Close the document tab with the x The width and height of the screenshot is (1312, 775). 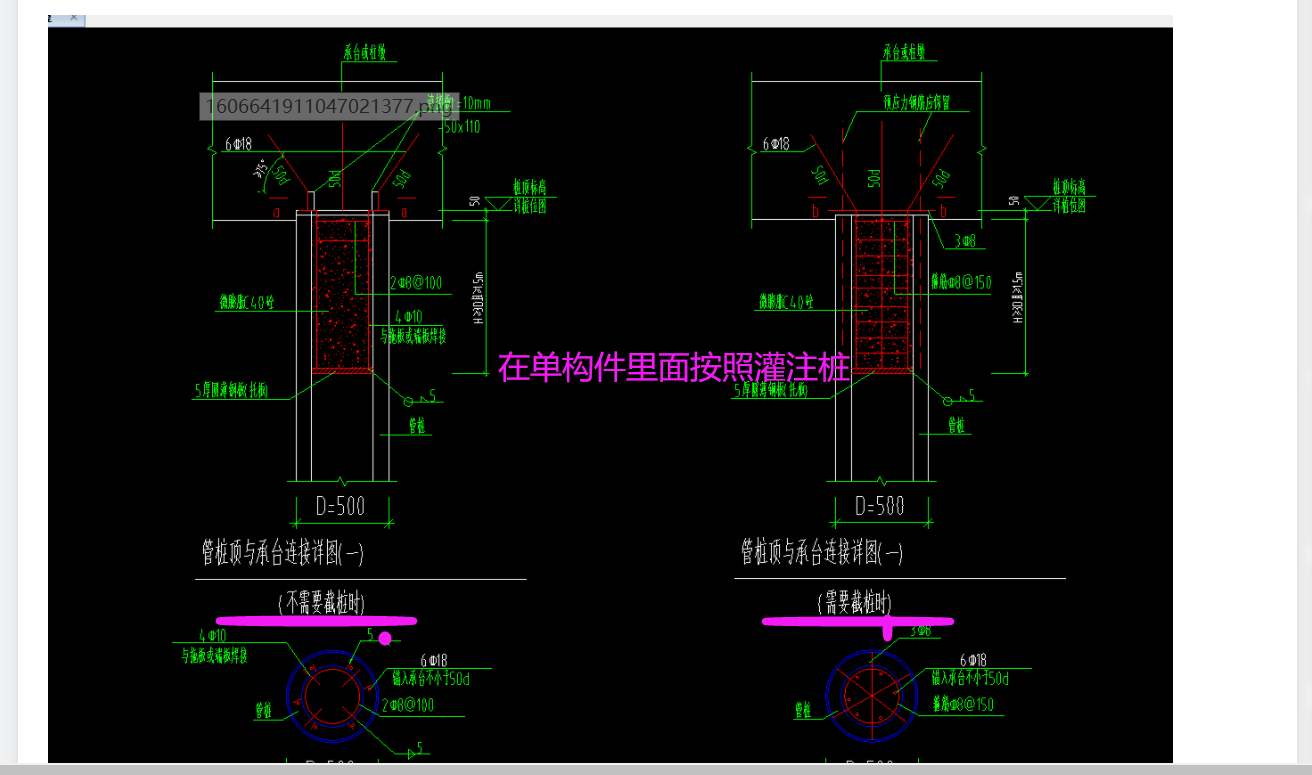coord(74,18)
